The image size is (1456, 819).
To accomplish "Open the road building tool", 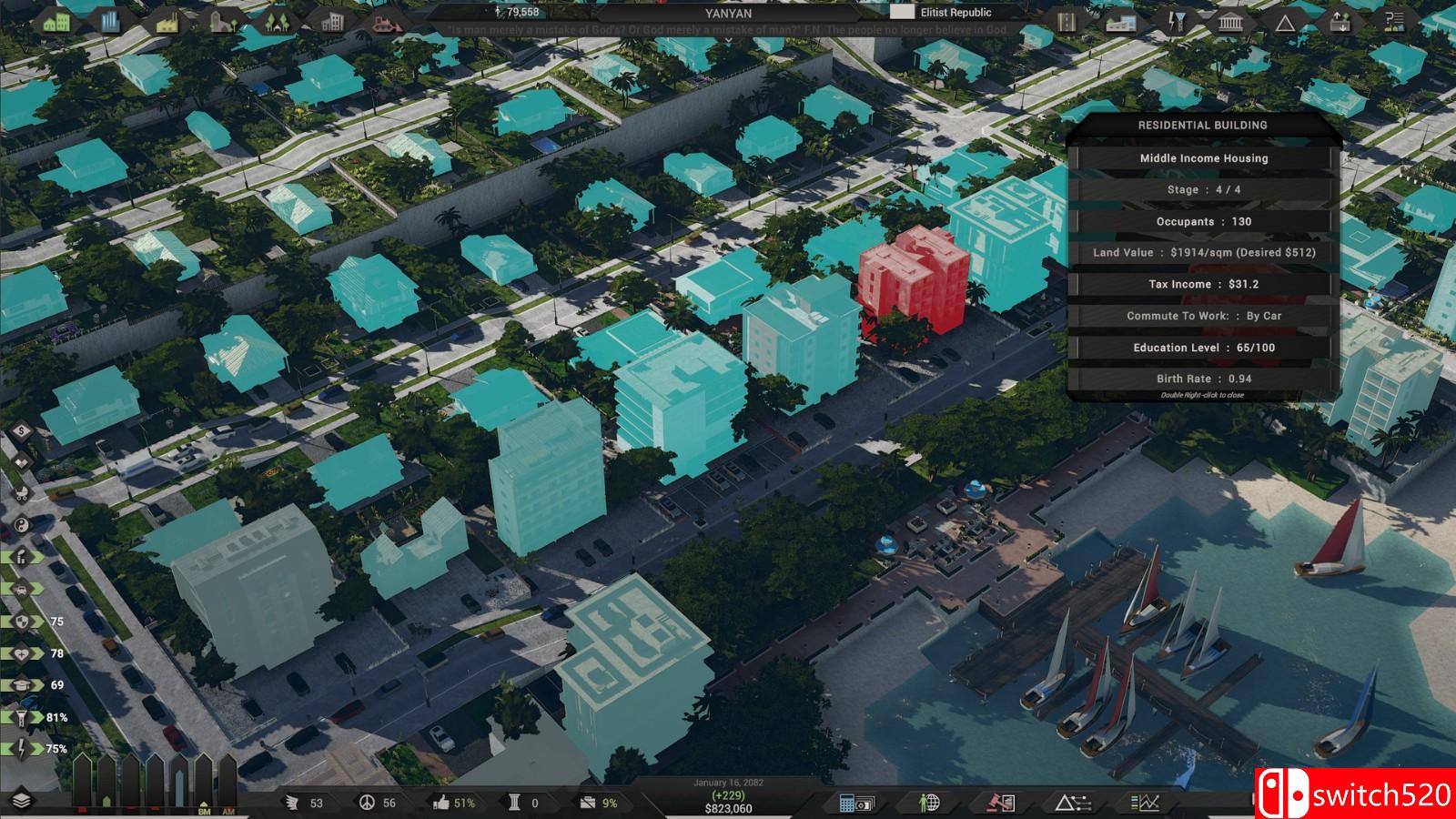I will tap(1067, 21).
